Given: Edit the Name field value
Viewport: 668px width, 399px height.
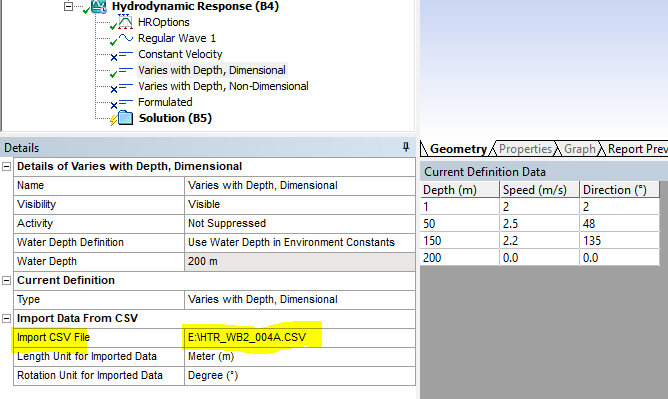Looking at the screenshot, I should [300, 186].
